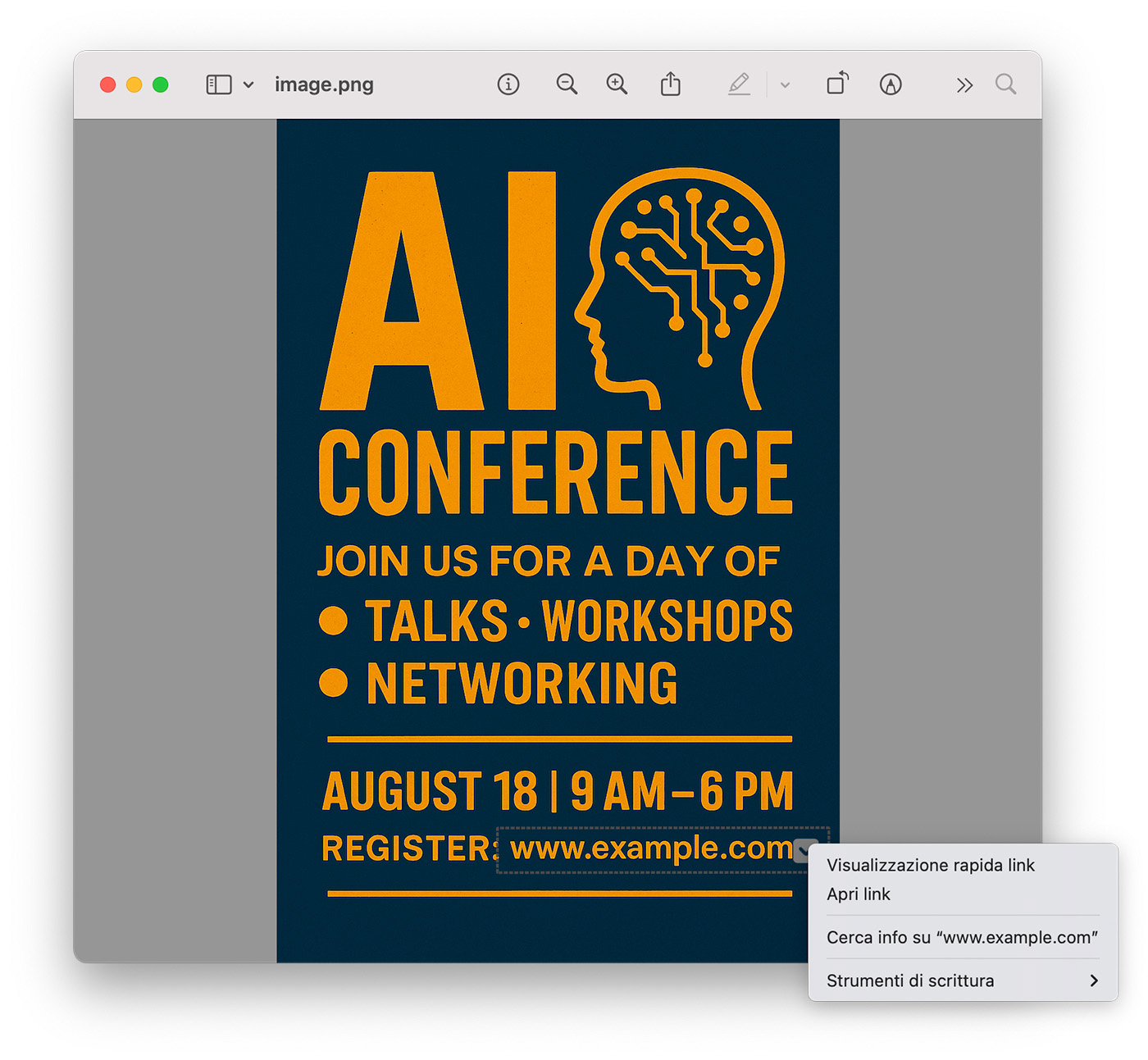Expand the highlight pen options chevron
The height and width of the screenshot is (1060, 1148).
[785, 84]
